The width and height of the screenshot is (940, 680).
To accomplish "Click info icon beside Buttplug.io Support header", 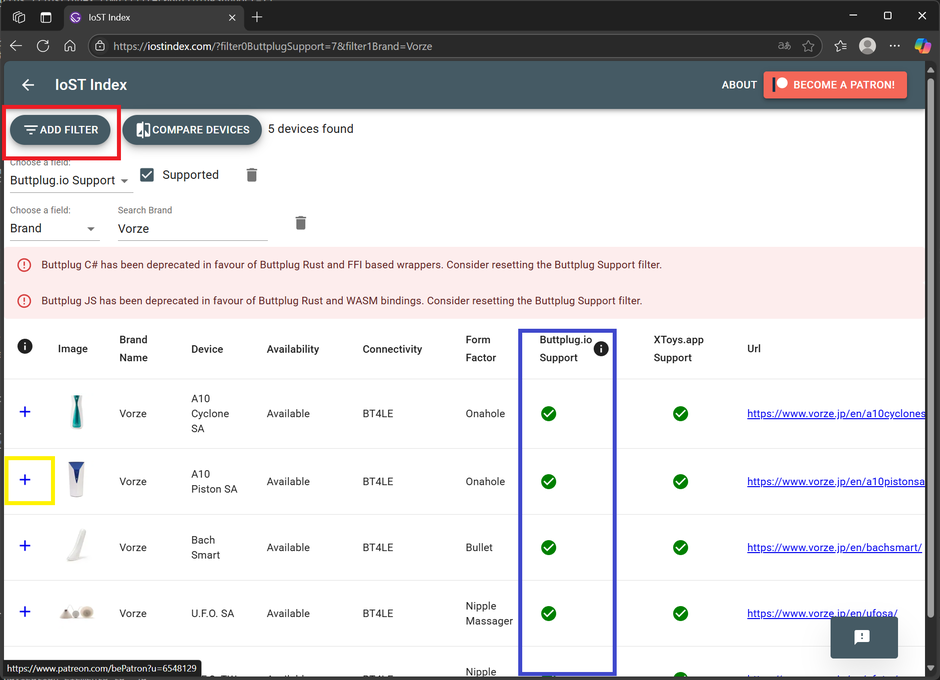I will (601, 348).
